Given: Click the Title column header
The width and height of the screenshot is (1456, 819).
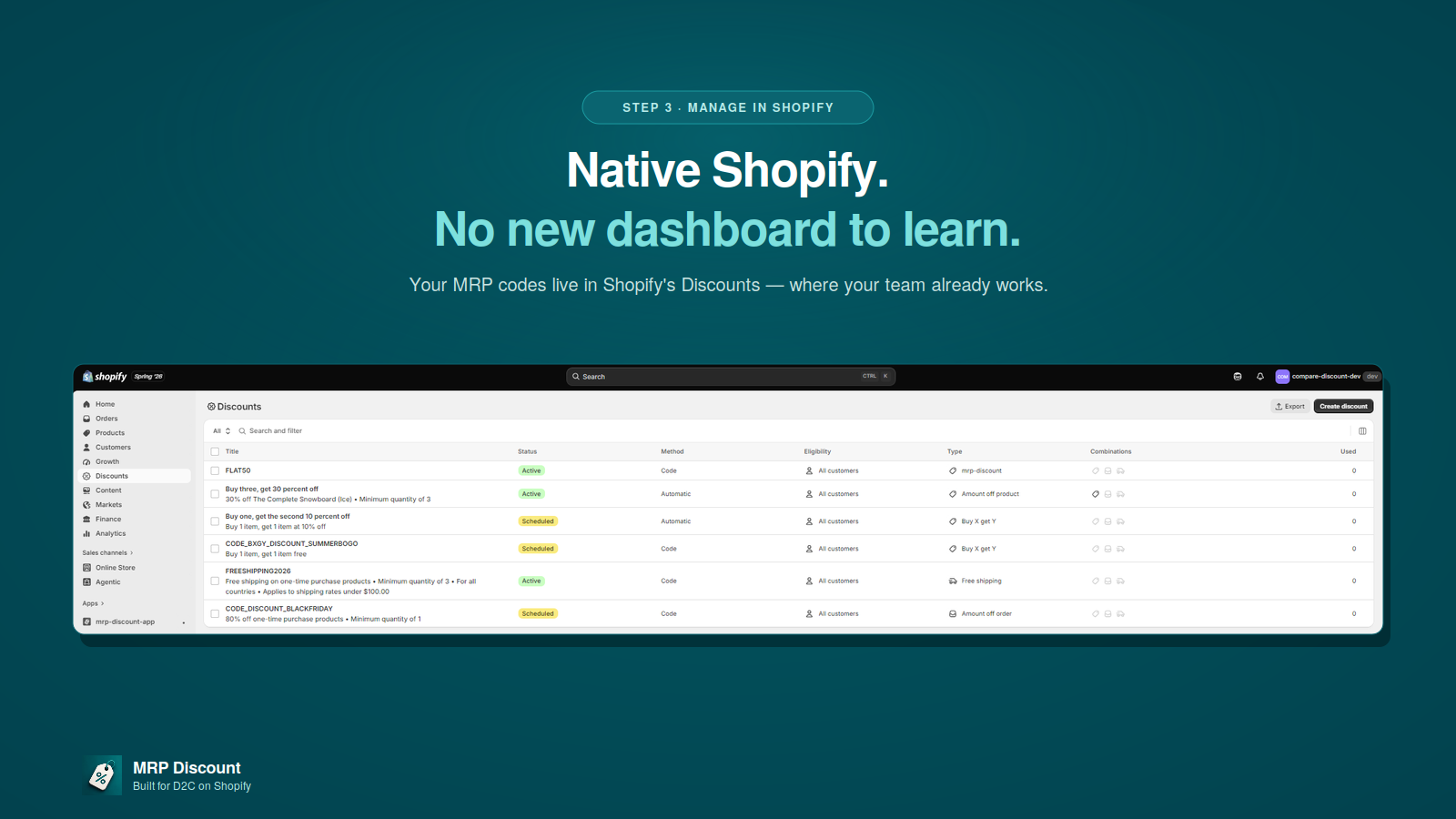Looking at the screenshot, I should click(x=232, y=451).
